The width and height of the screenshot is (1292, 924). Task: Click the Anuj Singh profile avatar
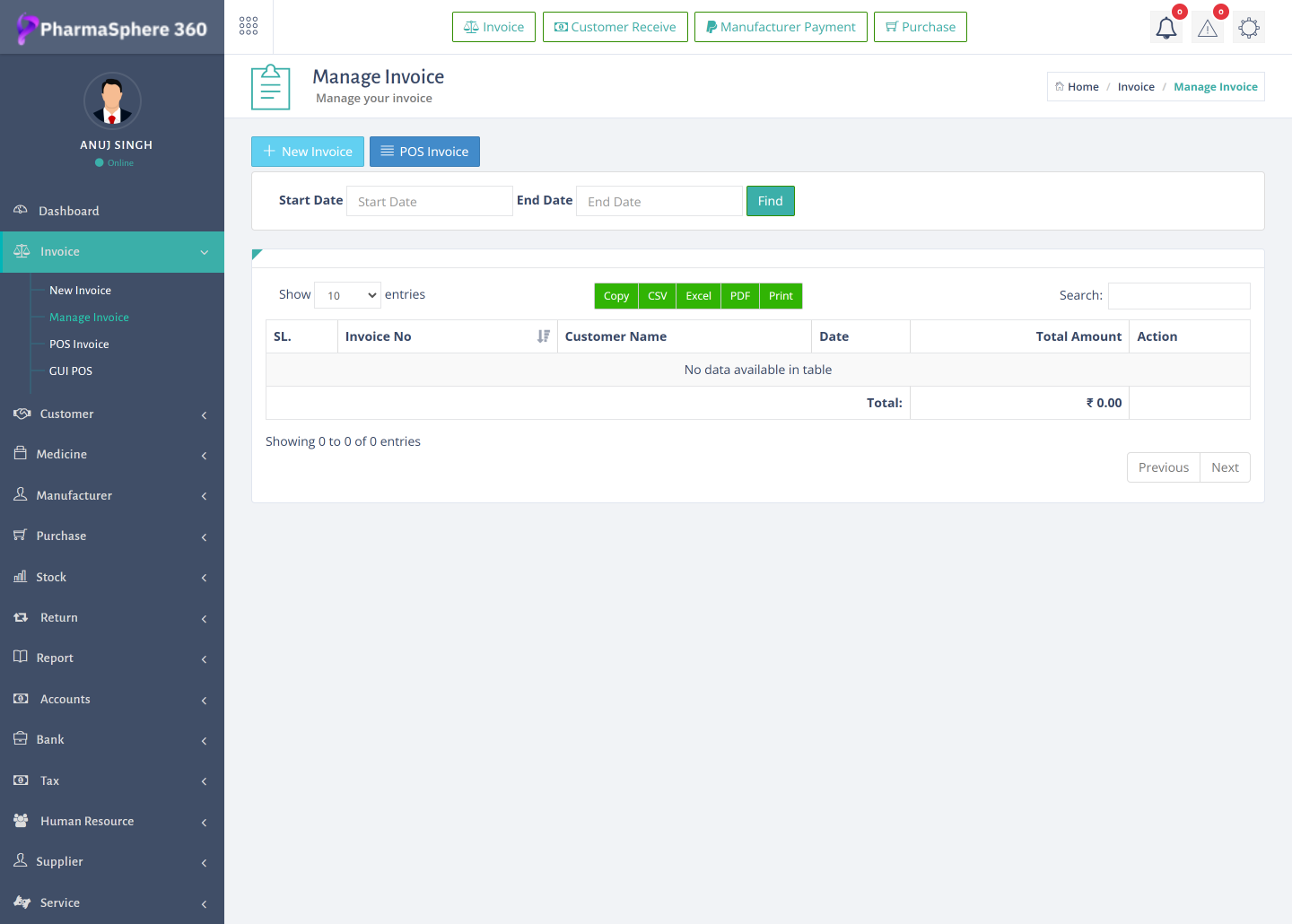(112, 100)
